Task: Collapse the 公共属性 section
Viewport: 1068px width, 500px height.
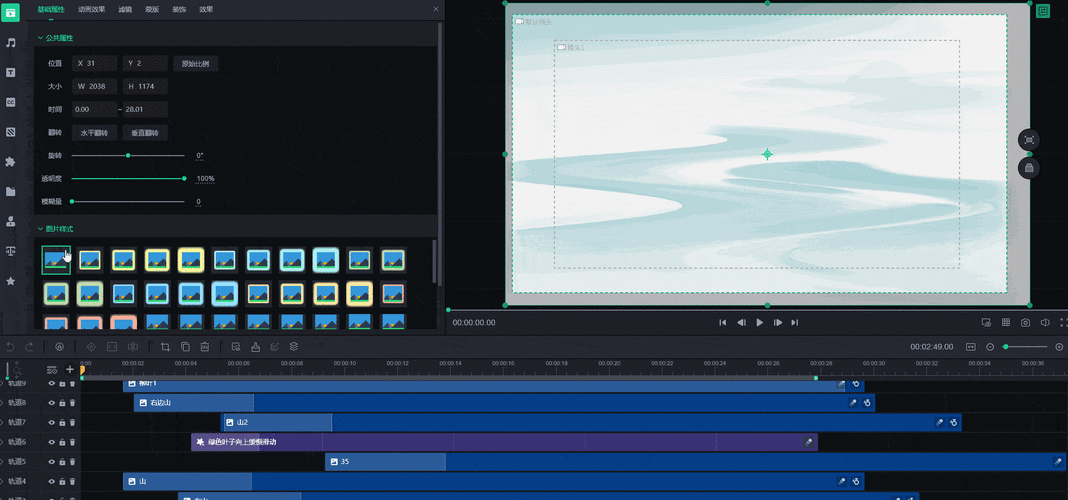Action: pyautogui.click(x=40, y=38)
